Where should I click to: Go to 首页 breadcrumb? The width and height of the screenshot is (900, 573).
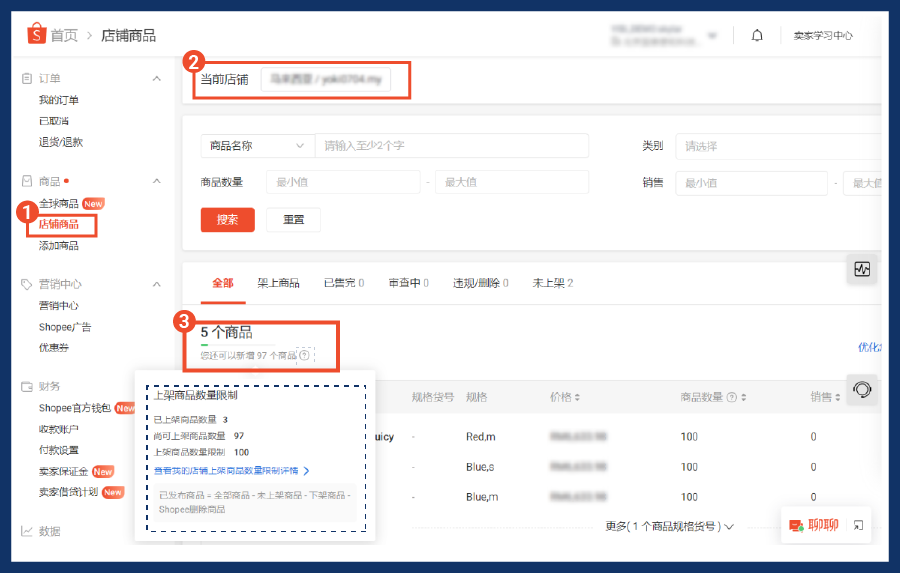[64, 36]
